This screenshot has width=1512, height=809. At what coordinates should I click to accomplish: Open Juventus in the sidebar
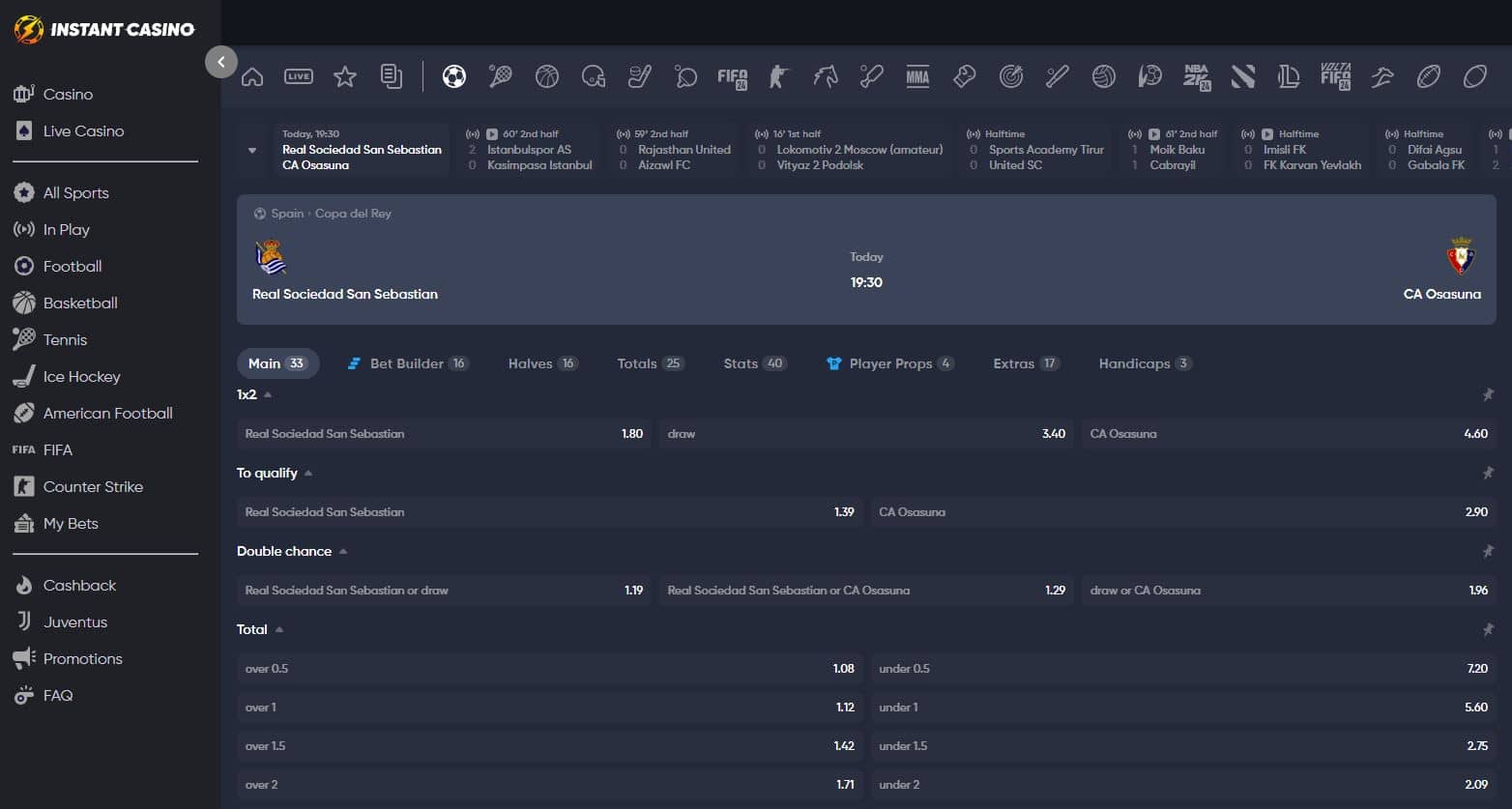[74, 621]
